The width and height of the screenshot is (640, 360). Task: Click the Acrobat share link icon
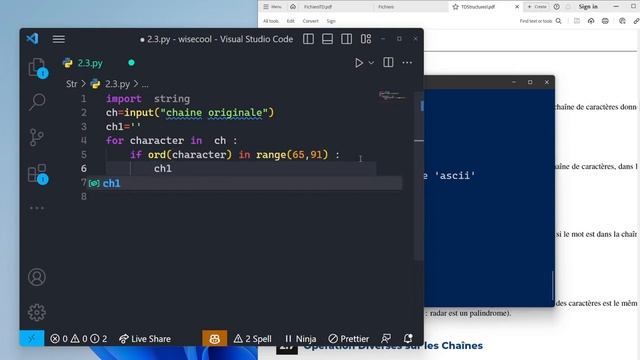point(636,21)
